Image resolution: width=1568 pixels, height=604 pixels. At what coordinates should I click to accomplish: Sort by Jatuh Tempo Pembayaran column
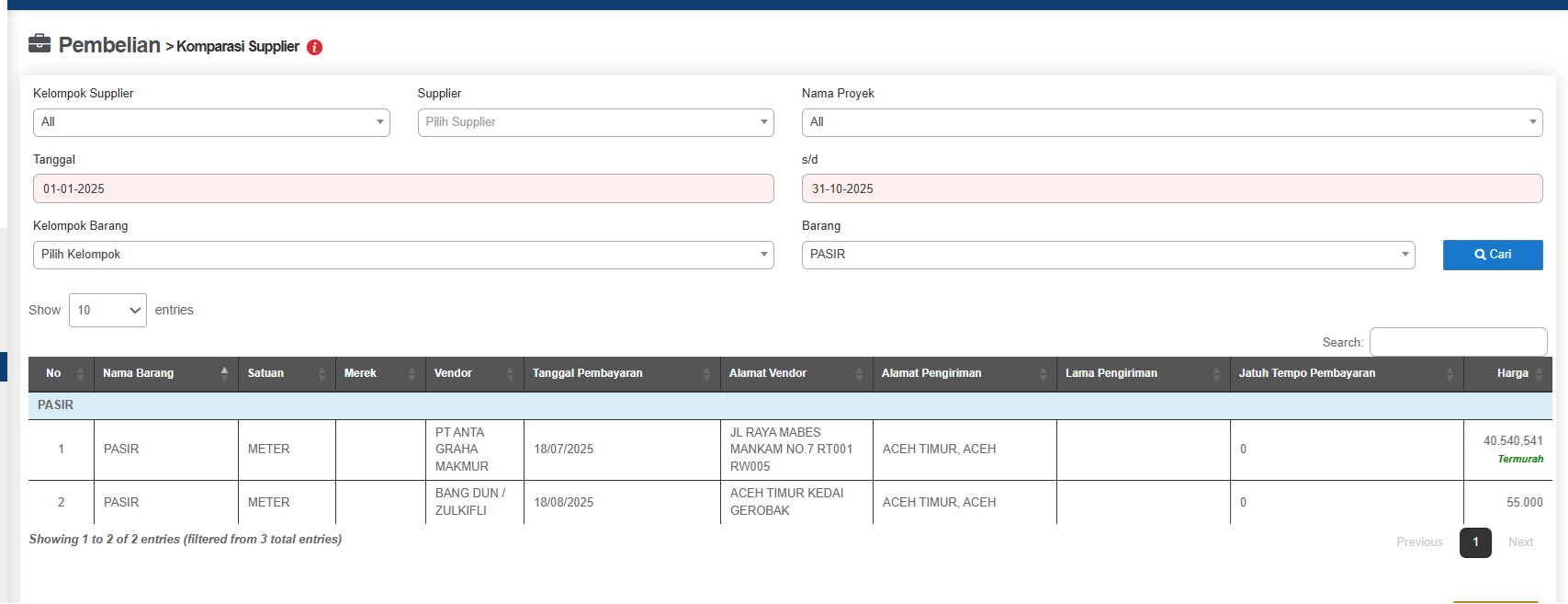click(x=1345, y=373)
